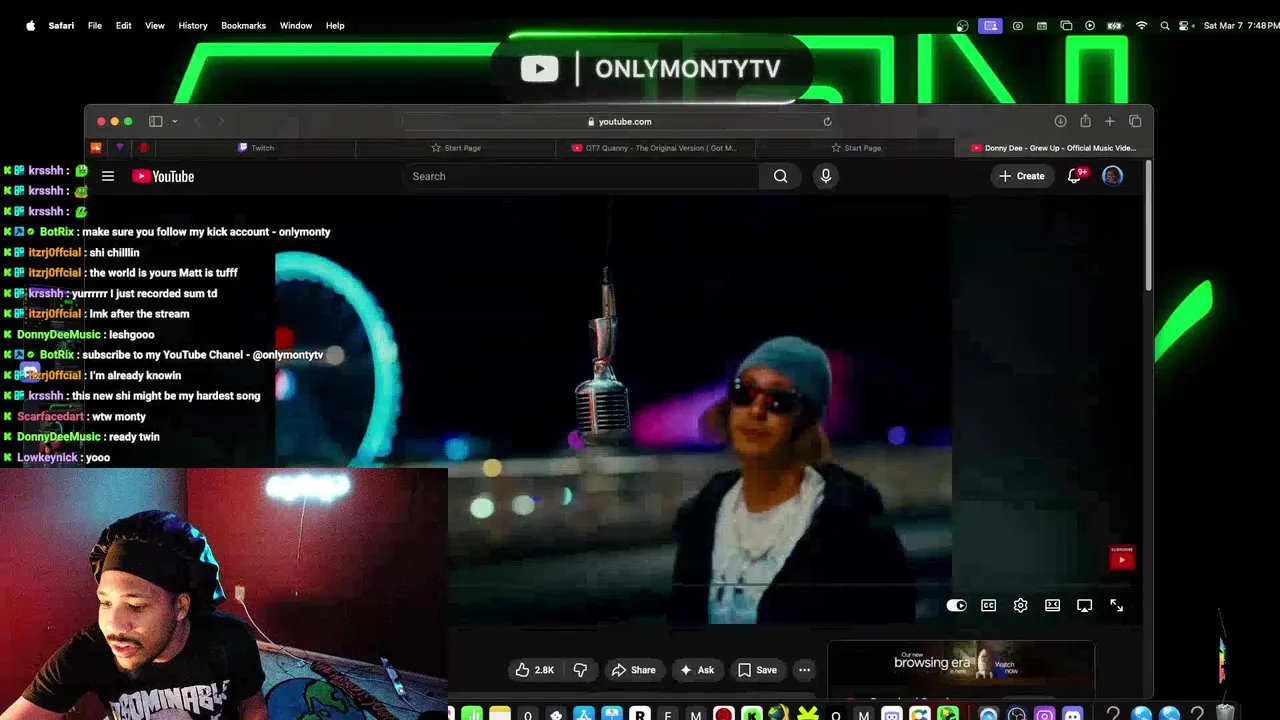Click the YouTube logo to go home
Image resolution: width=1280 pixels, height=720 pixels.
coord(163,176)
